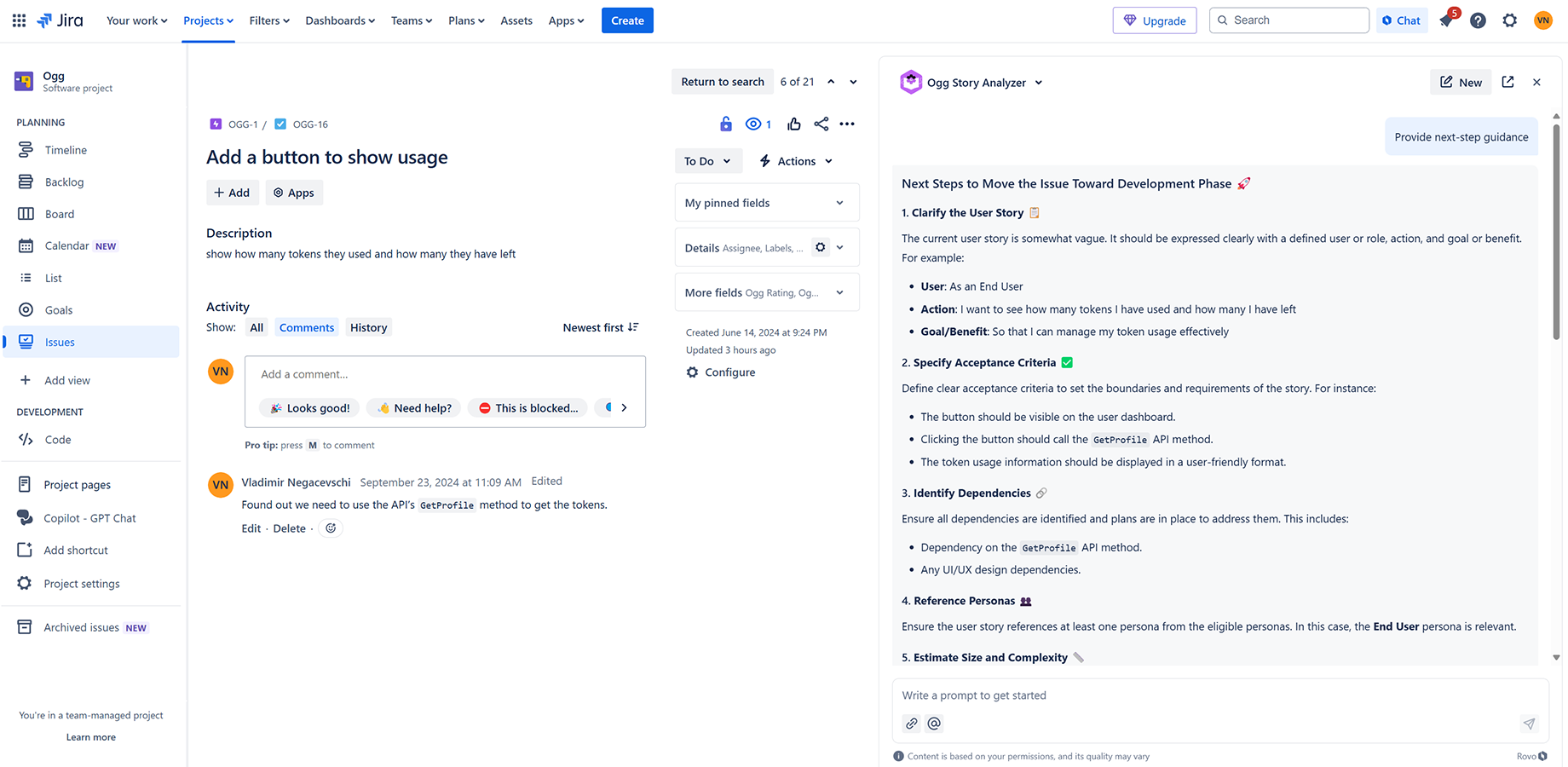Vote with the thumbs-up icon

tap(794, 124)
